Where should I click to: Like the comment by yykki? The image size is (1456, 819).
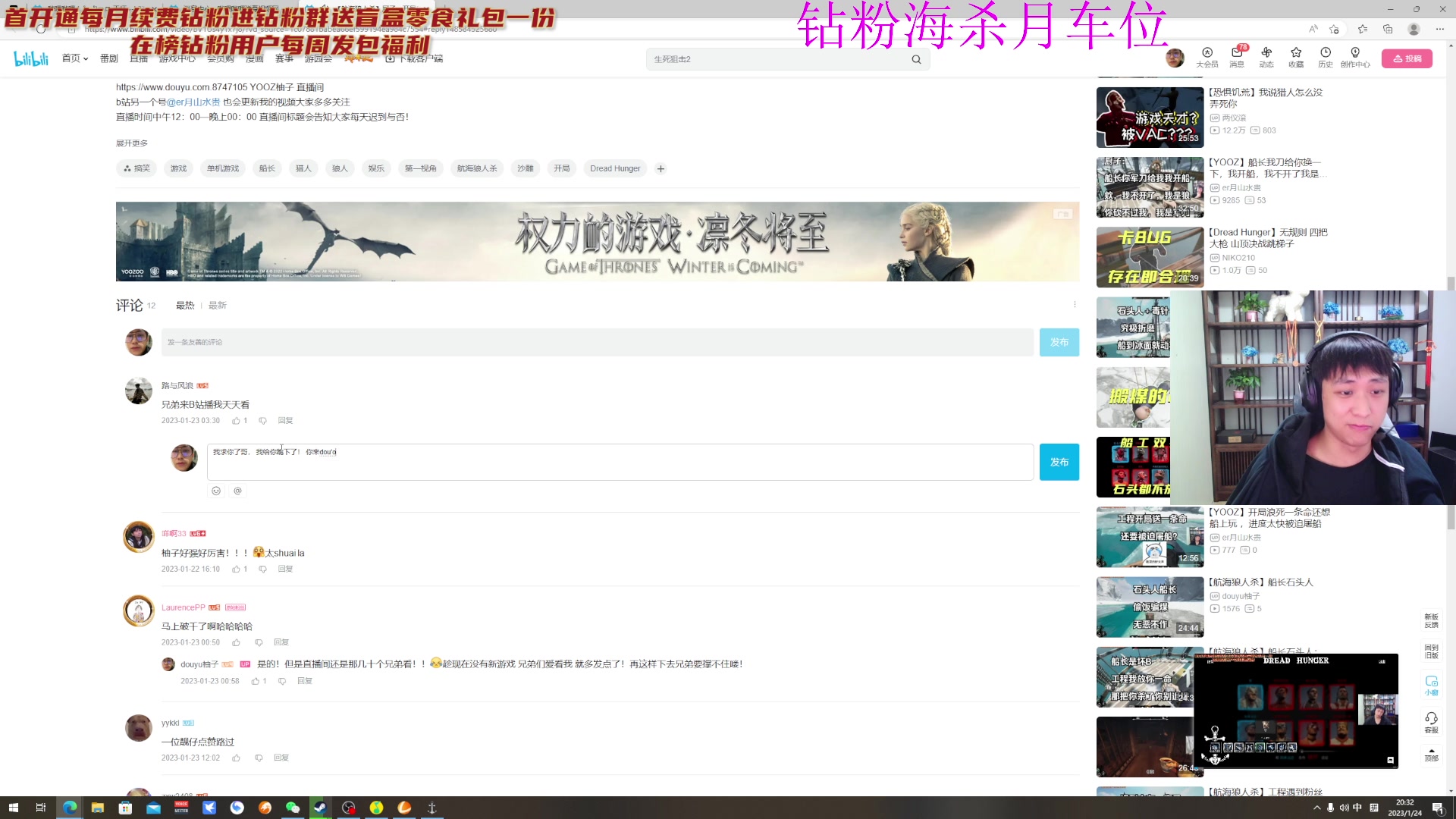(x=236, y=758)
